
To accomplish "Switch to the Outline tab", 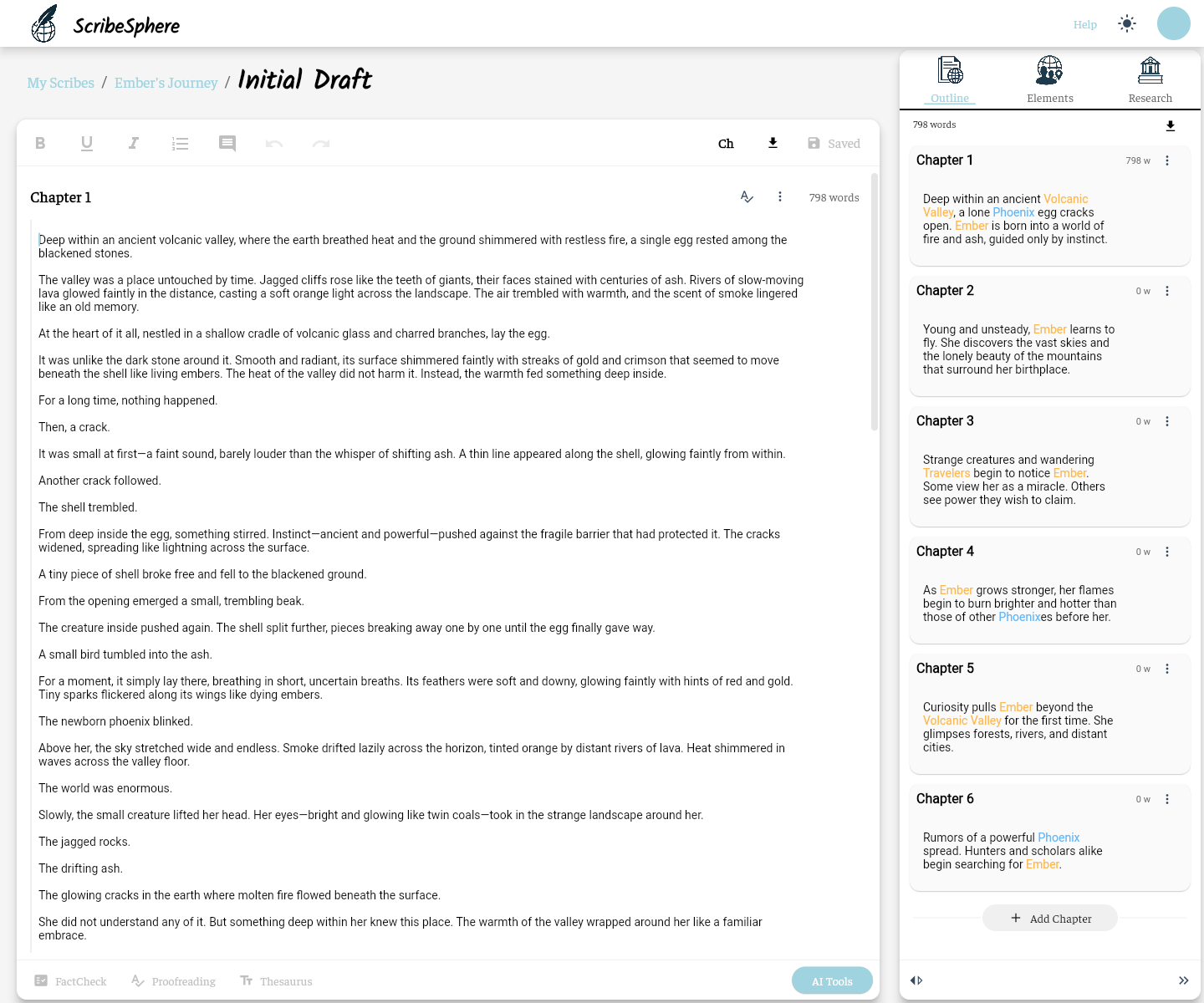I will (x=950, y=80).
